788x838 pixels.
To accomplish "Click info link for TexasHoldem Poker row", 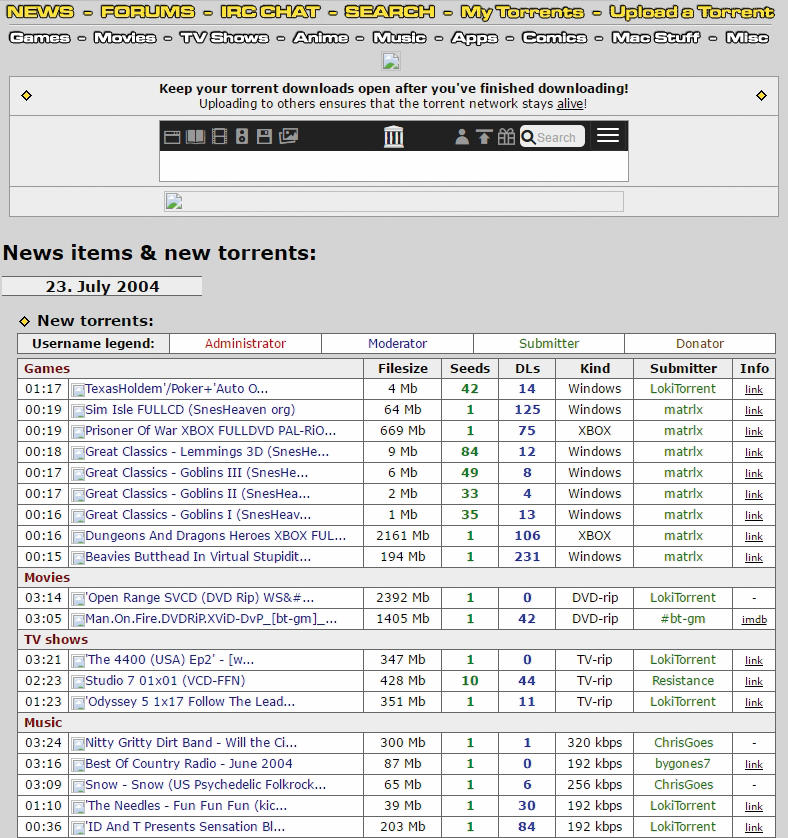I will point(754,390).
